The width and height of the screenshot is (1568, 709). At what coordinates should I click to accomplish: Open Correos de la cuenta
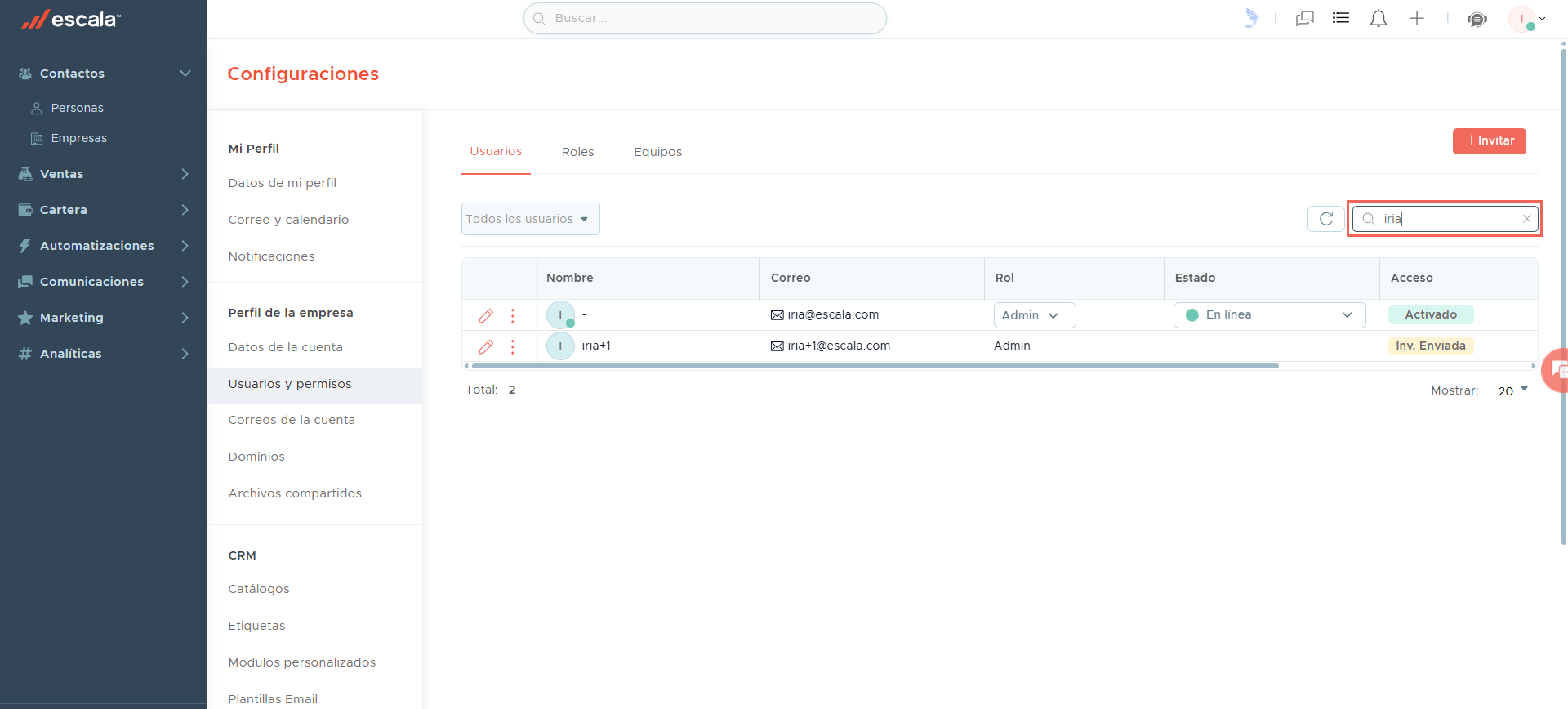click(292, 420)
